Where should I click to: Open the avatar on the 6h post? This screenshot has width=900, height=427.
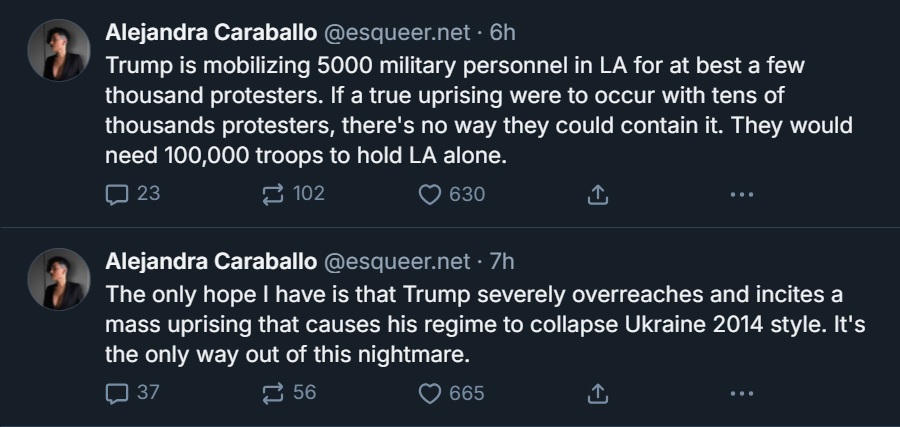tap(59, 50)
